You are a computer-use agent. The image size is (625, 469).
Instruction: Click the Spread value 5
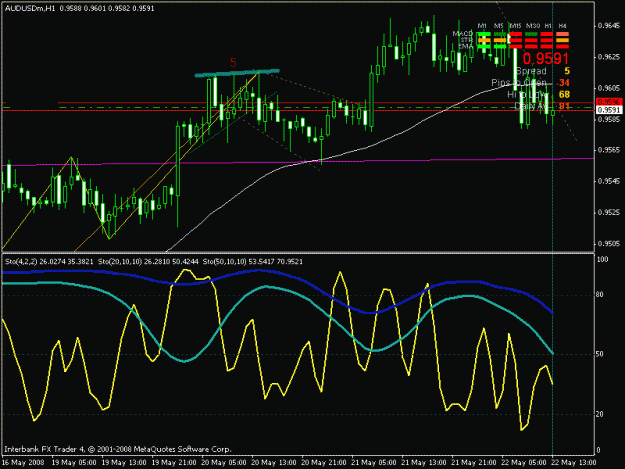click(567, 71)
